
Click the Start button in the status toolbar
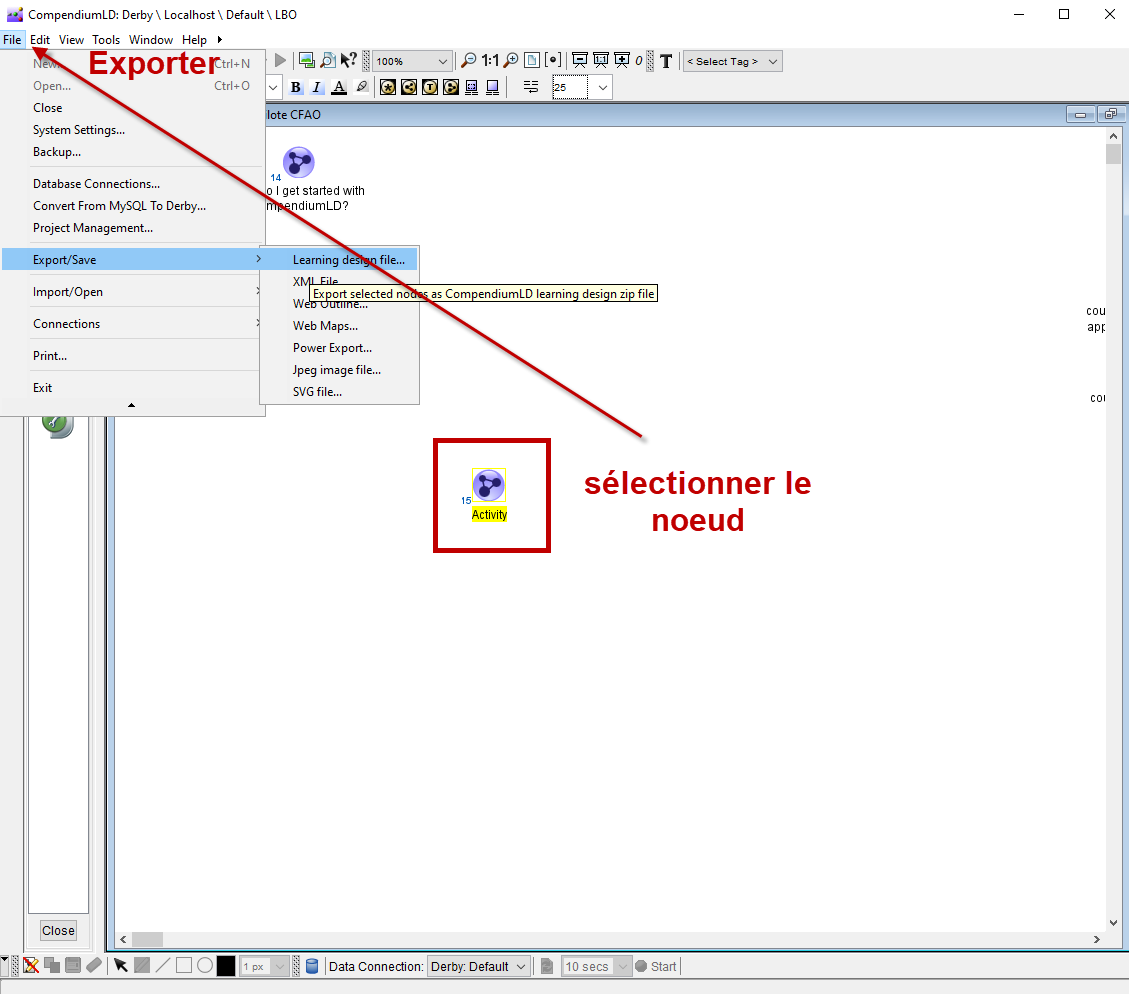point(656,967)
